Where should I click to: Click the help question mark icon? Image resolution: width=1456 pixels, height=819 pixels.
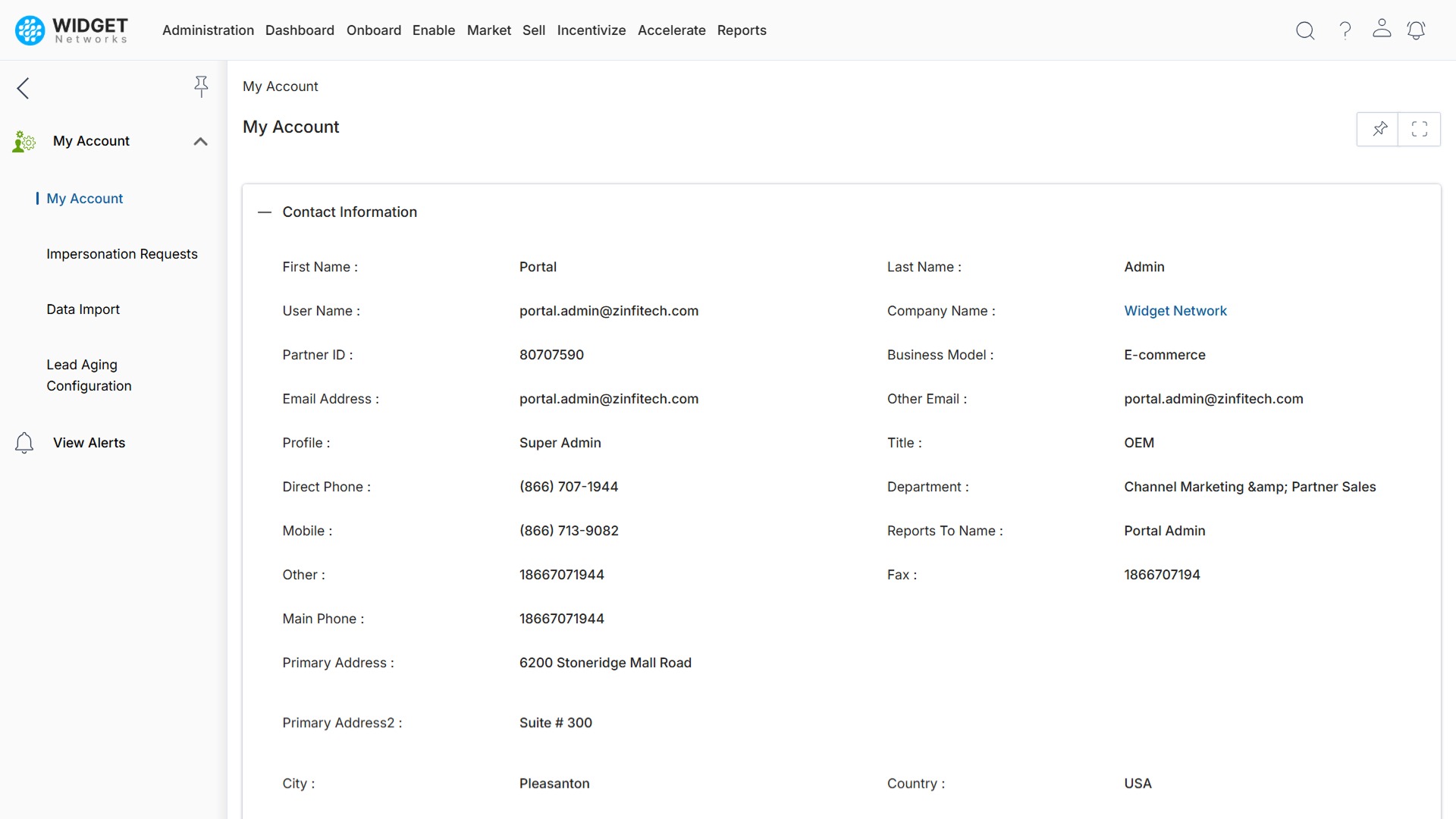[x=1345, y=30]
